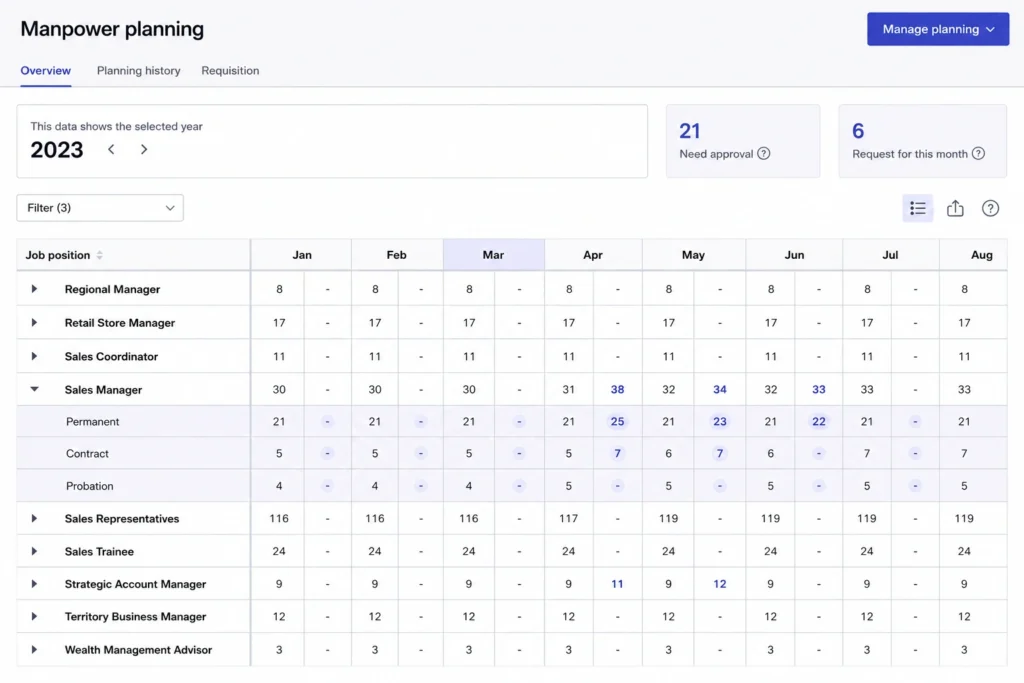
Task: Click Permanent May request value 23
Action: click(720, 421)
